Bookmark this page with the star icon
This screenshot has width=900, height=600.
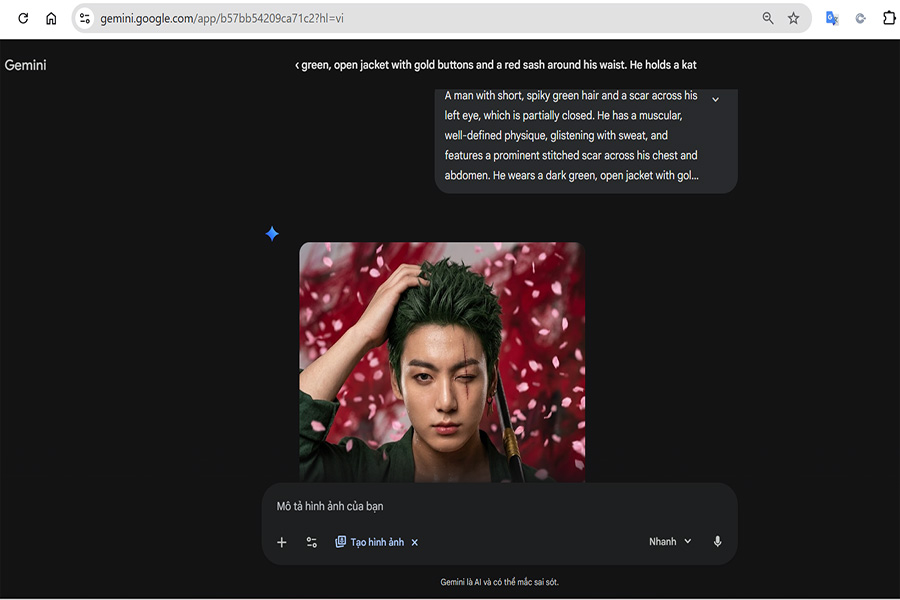793,18
